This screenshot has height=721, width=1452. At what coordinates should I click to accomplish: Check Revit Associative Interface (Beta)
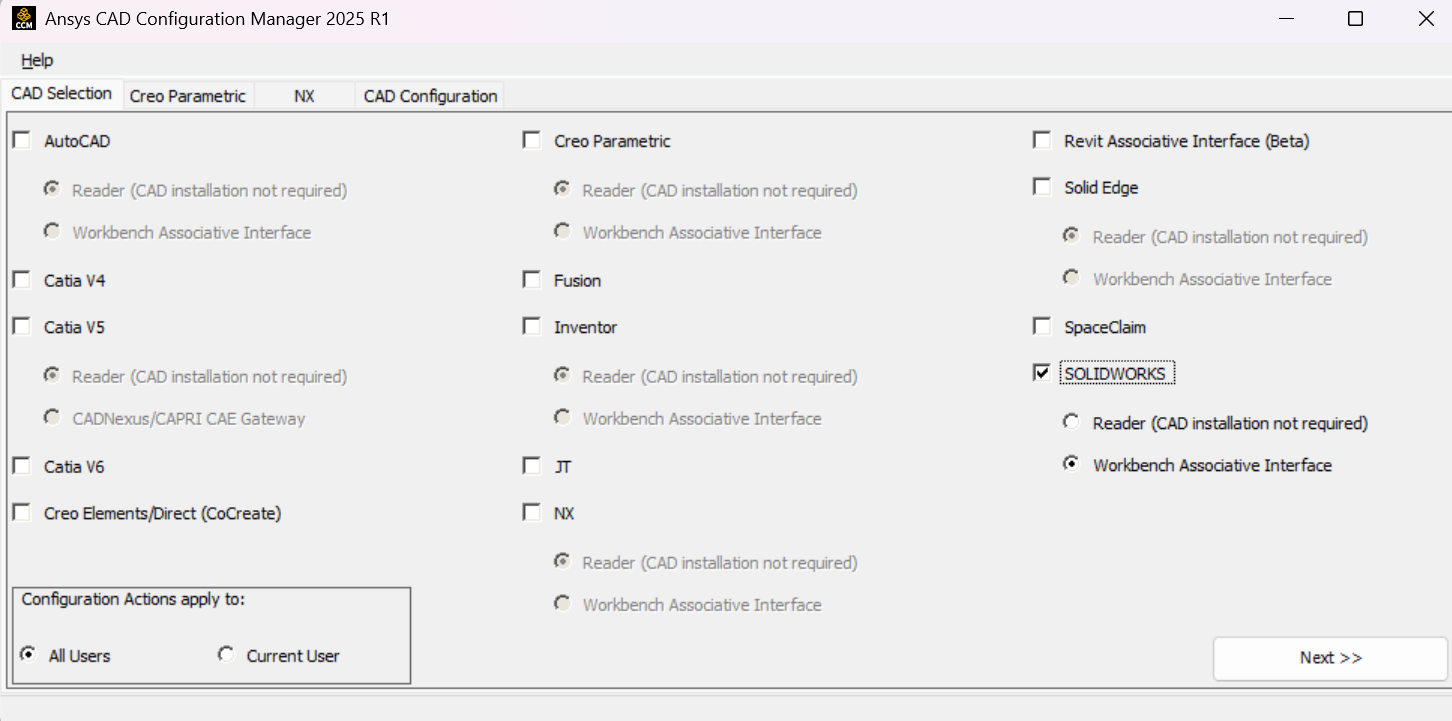point(1042,141)
